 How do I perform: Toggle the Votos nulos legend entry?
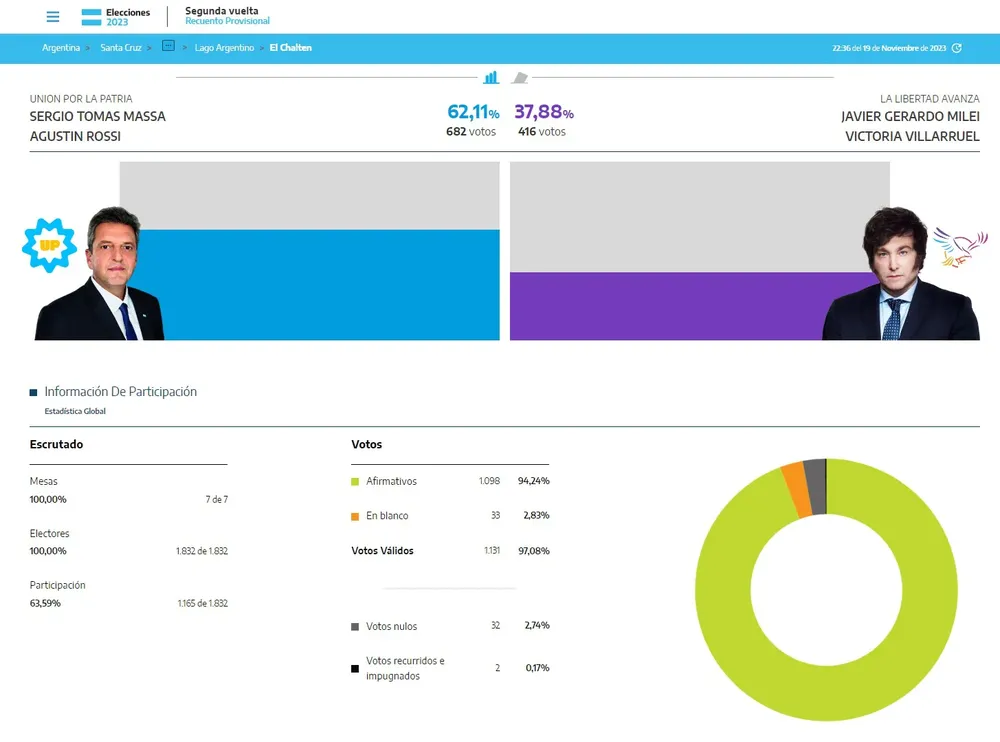tap(392, 625)
